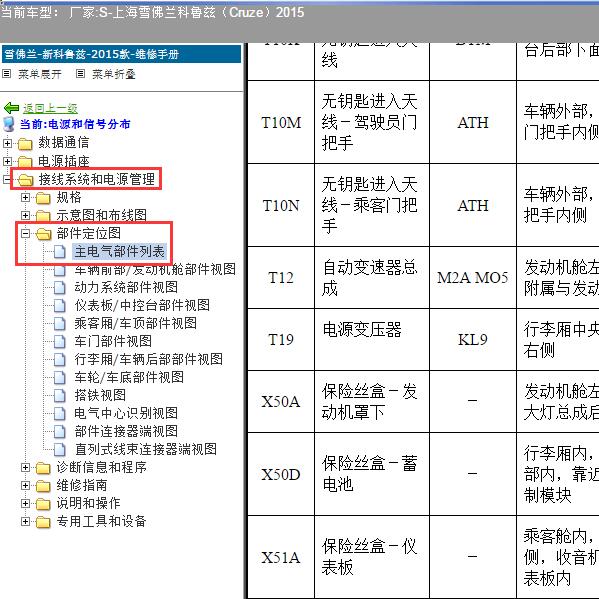Click the T19 table cell

tap(281, 339)
